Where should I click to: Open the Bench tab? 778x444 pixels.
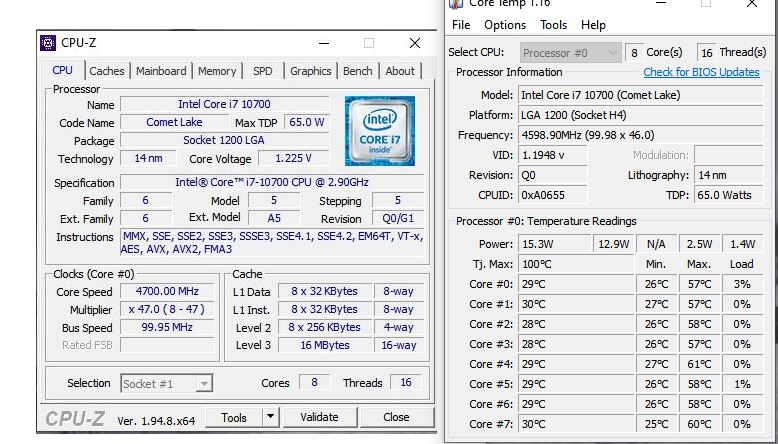[358, 71]
